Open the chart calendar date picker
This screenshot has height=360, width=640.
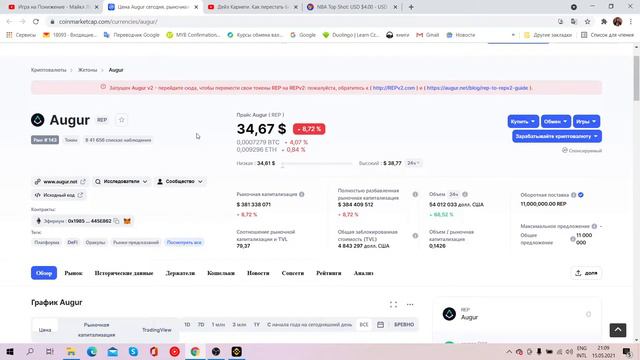tap(380, 324)
